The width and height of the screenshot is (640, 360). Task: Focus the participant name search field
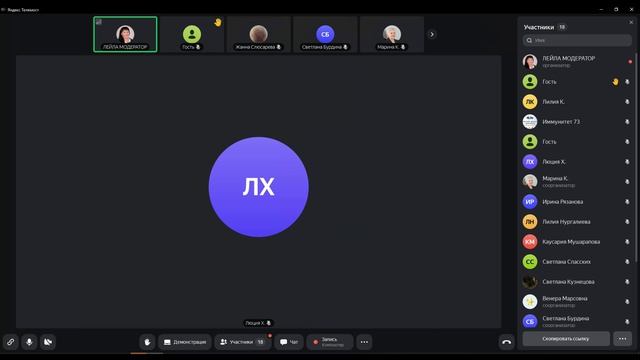(x=577, y=40)
